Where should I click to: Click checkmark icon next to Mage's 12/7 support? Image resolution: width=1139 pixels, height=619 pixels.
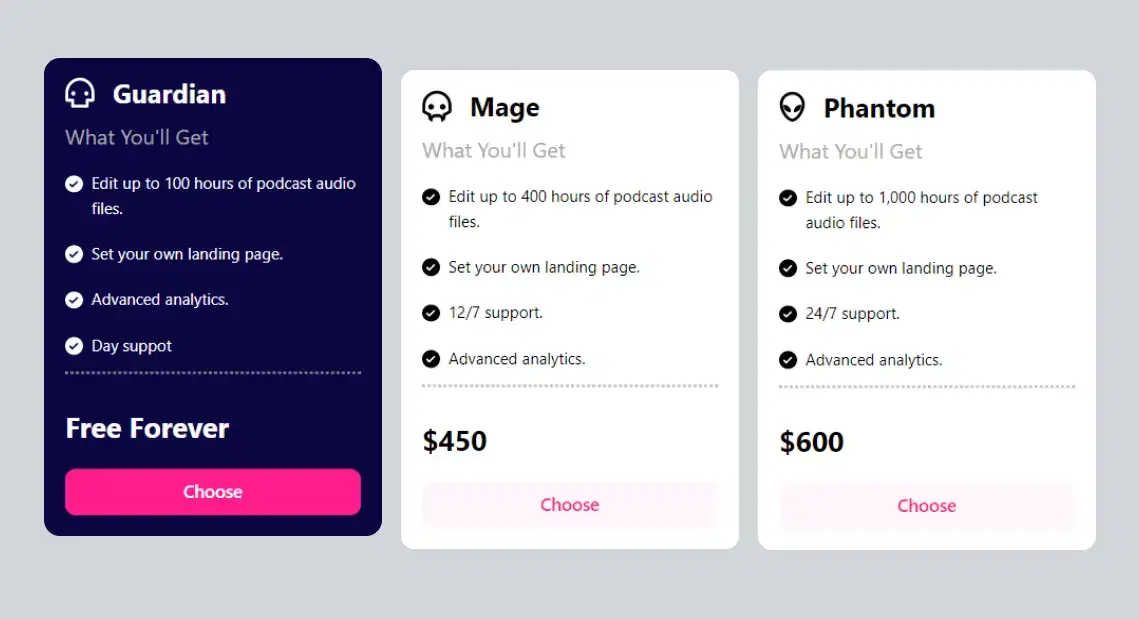pyautogui.click(x=431, y=313)
